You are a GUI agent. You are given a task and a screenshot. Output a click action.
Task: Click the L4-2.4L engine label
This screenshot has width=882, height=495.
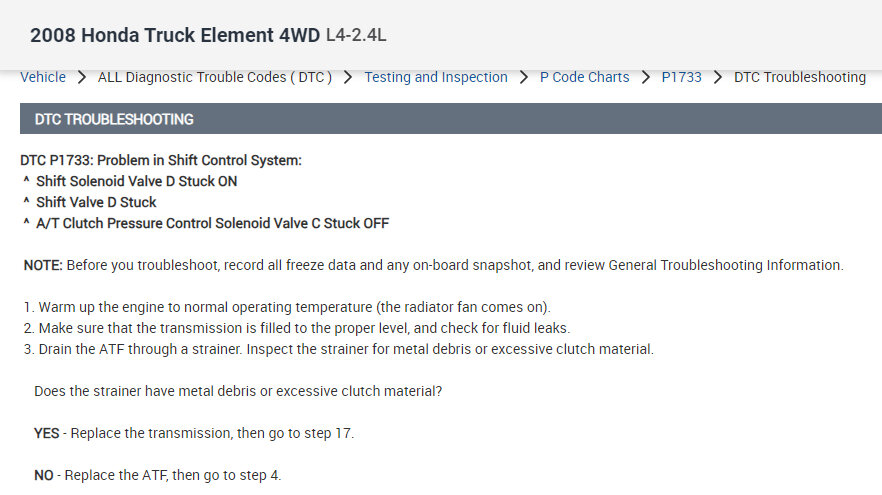356,36
